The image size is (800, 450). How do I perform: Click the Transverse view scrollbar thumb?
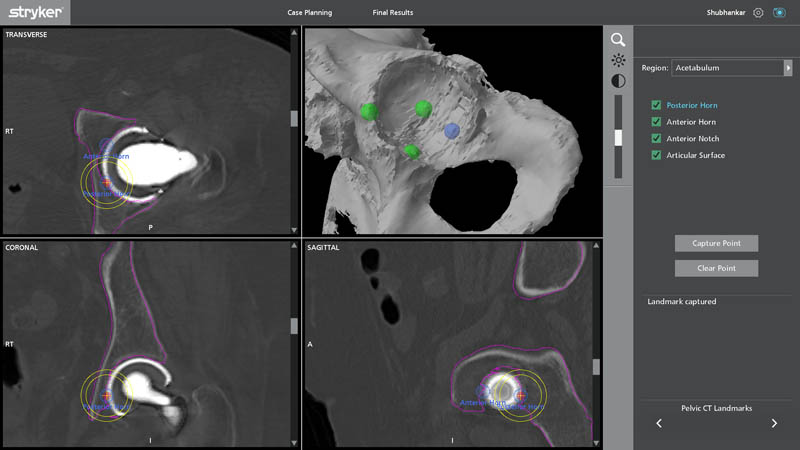coord(294,118)
